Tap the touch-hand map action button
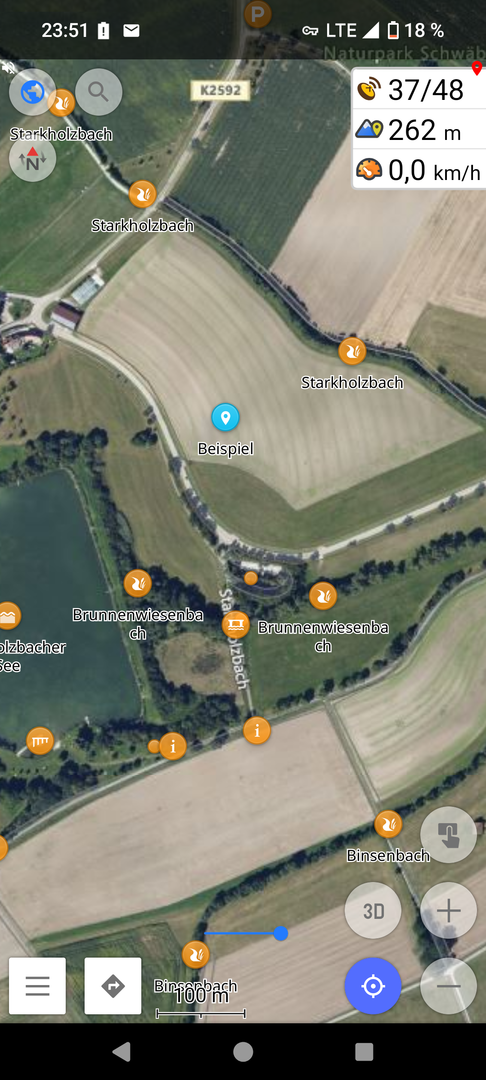The image size is (486, 1080). coord(448,835)
